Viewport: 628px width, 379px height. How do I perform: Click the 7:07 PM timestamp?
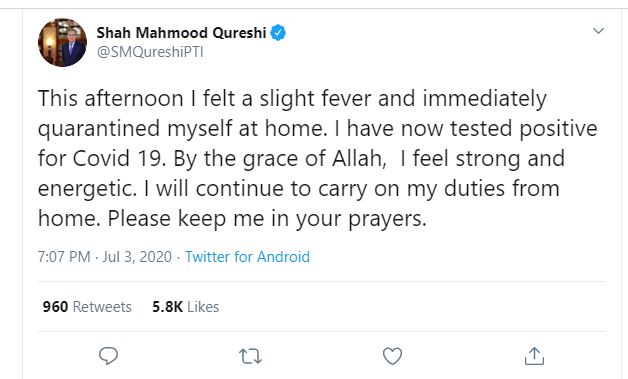64,257
